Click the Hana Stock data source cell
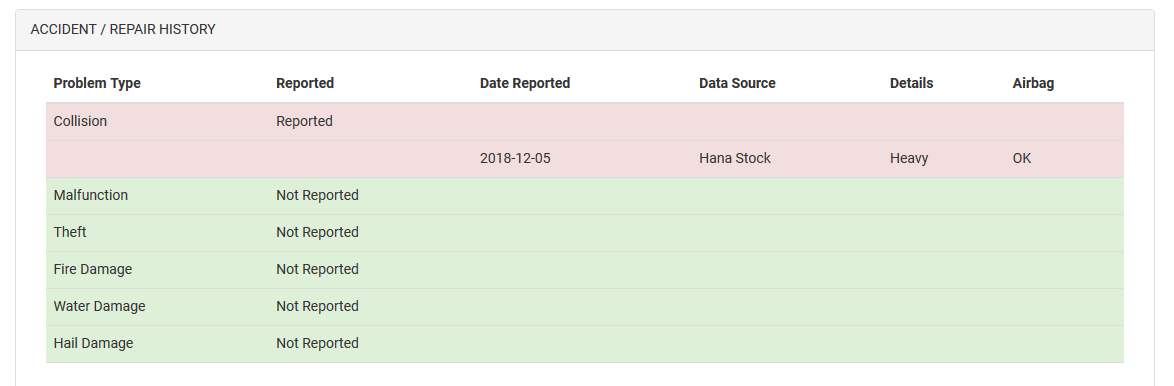1174x386 pixels. pyautogui.click(x=734, y=159)
